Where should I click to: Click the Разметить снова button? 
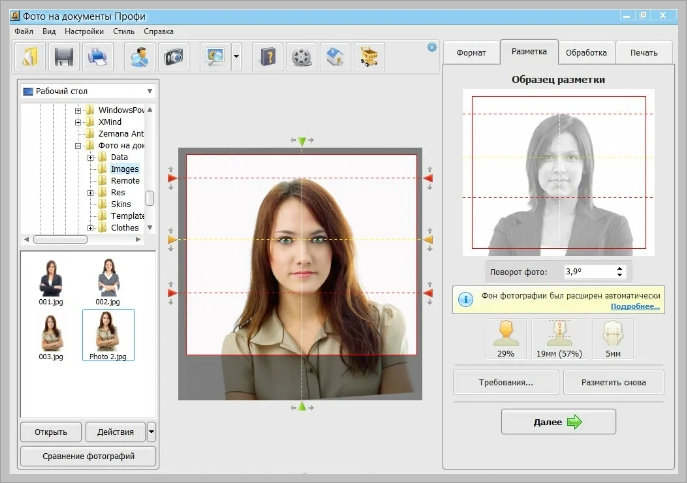613,382
